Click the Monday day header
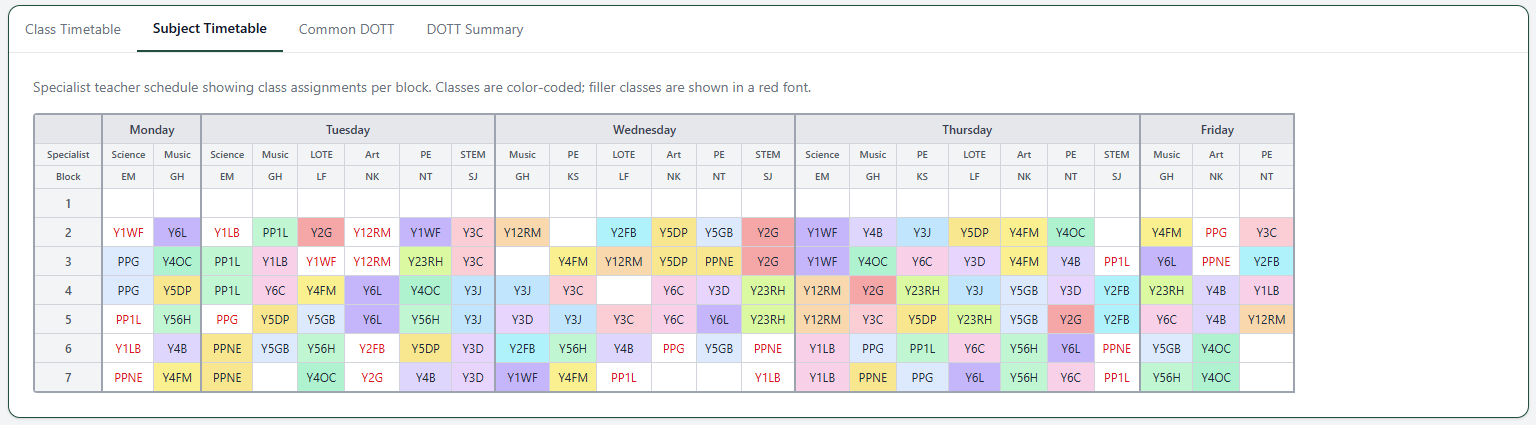Viewport: 1536px width, 425px height. click(x=152, y=129)
